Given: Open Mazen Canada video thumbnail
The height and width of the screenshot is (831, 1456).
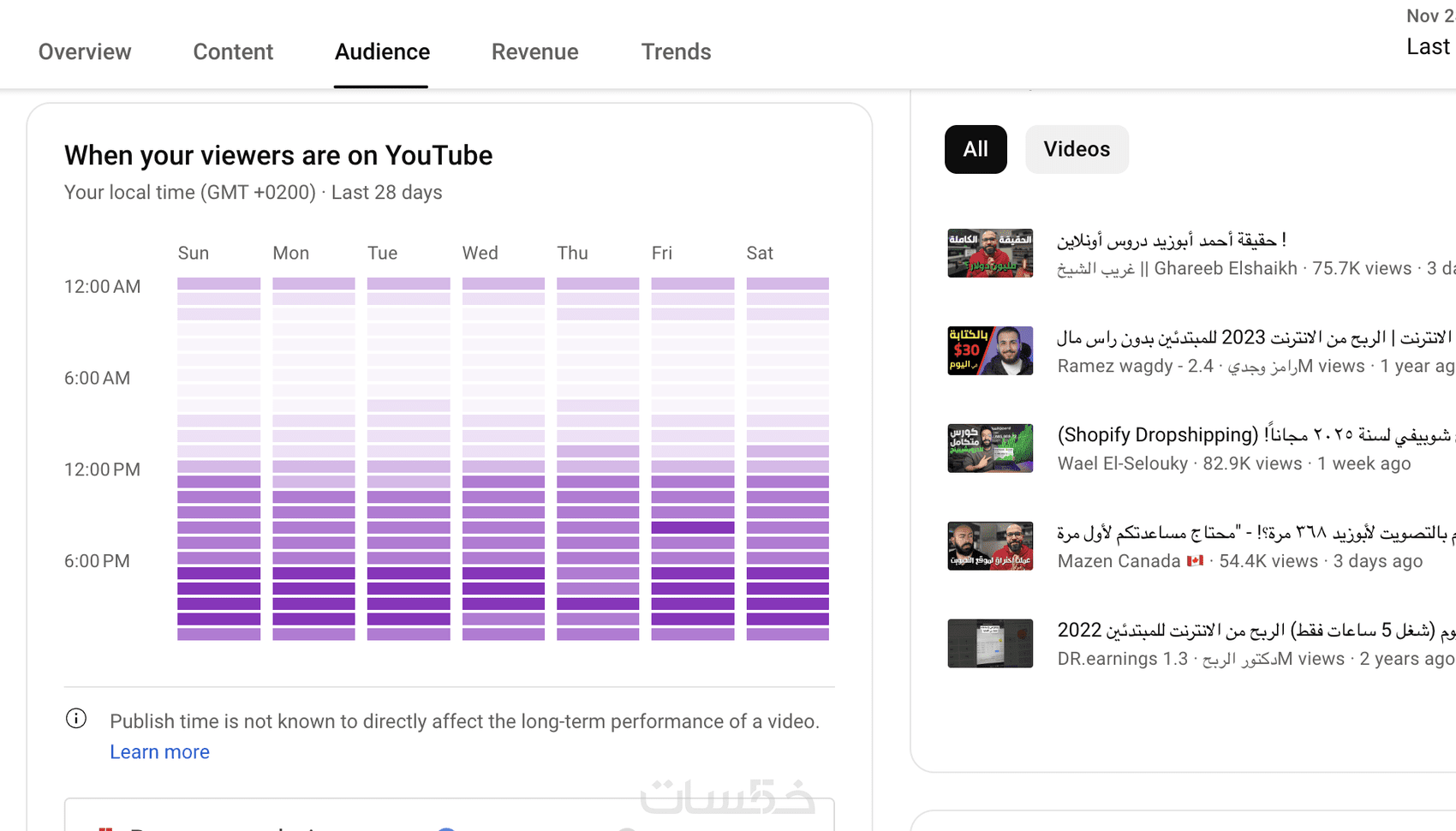Looking at the screenshot, I should [990, 546].
